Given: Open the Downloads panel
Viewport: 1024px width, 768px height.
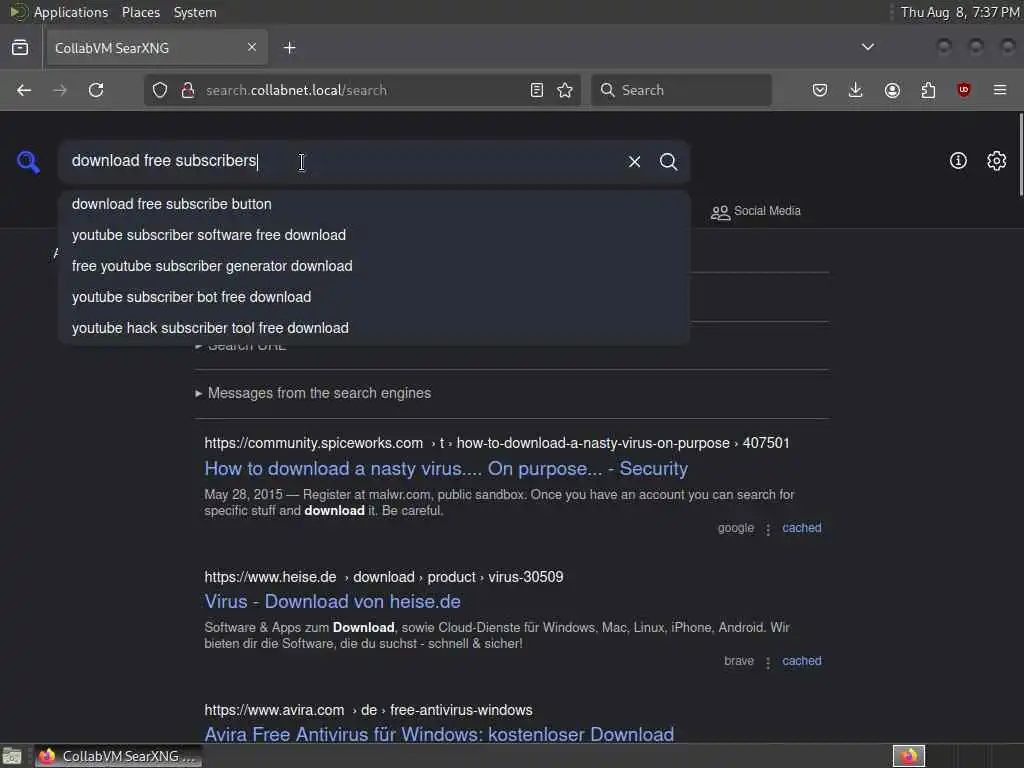Looking at the screenshot, I should click(856, 90).
